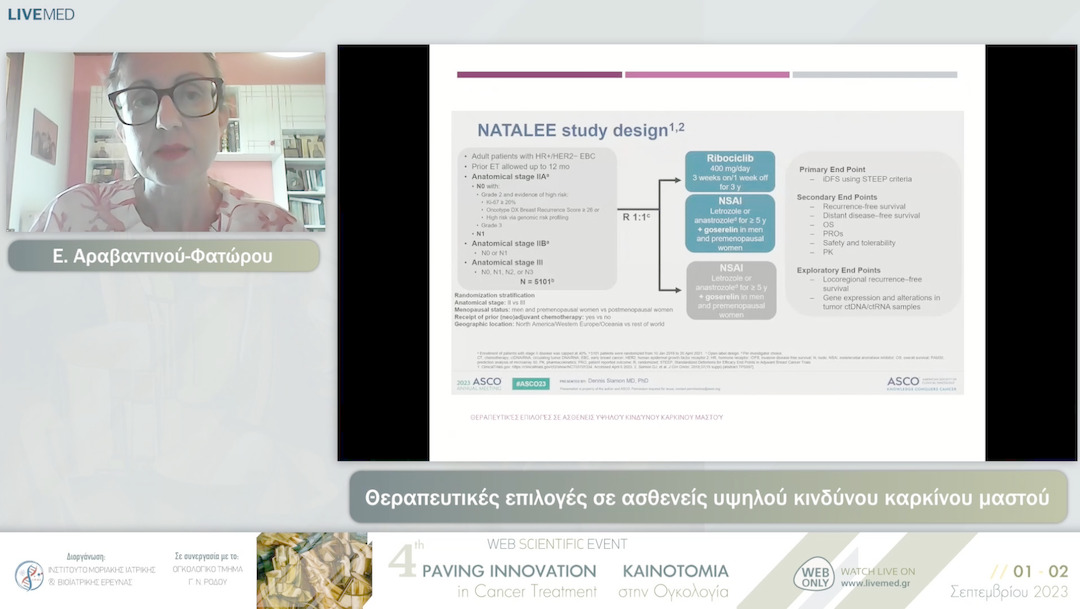Click "Primary End Point" heading
Screen dimensions: 1080x609
[832, 169]
